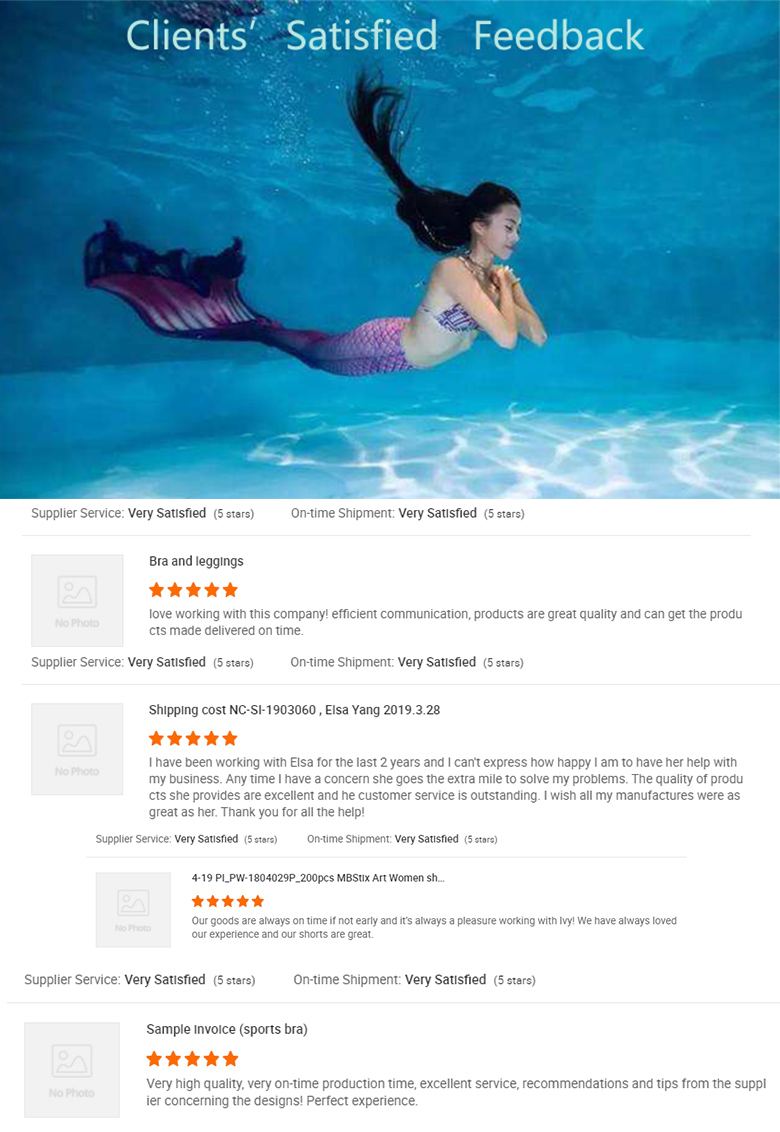Click the mermaid underwater banner photo

(x=390, y=274)
